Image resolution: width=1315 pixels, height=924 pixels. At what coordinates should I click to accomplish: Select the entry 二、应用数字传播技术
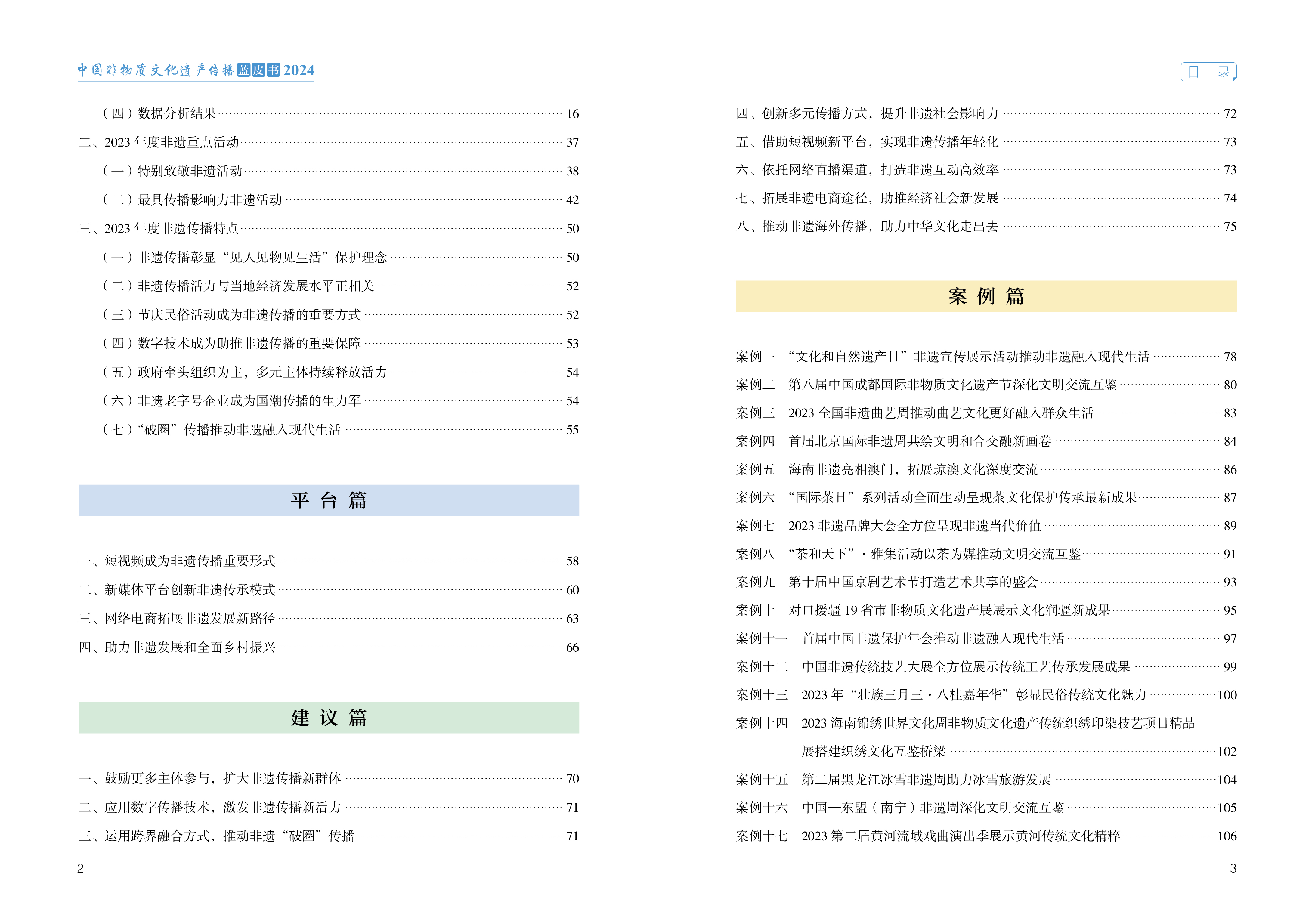click(329, 807)
